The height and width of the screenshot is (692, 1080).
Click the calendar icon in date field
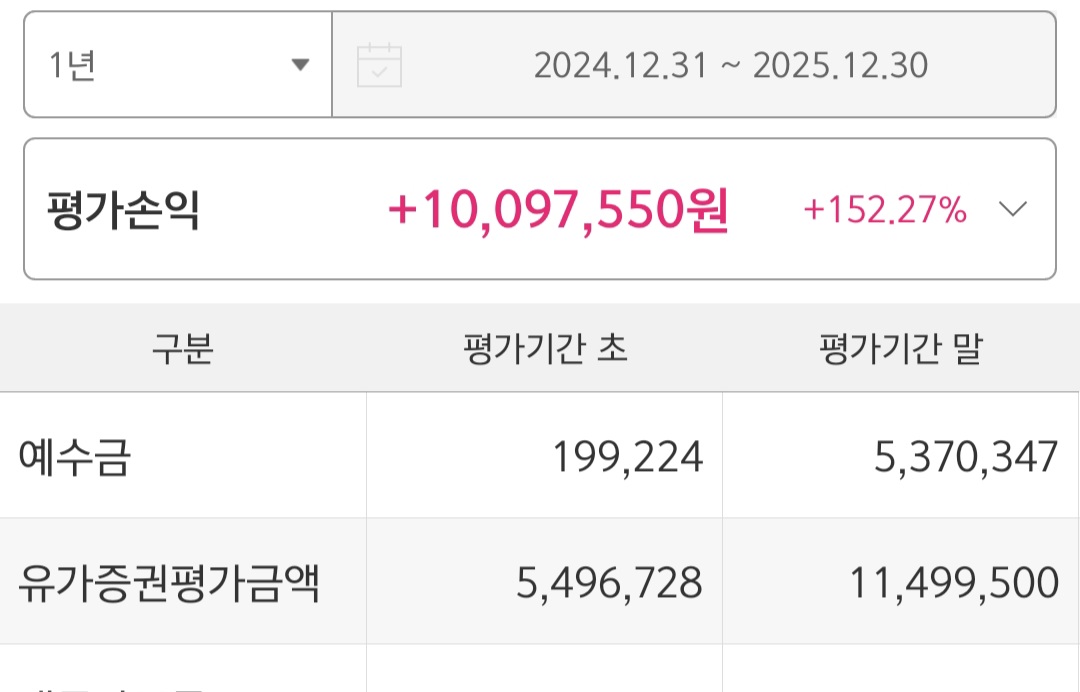pos(379,65)
